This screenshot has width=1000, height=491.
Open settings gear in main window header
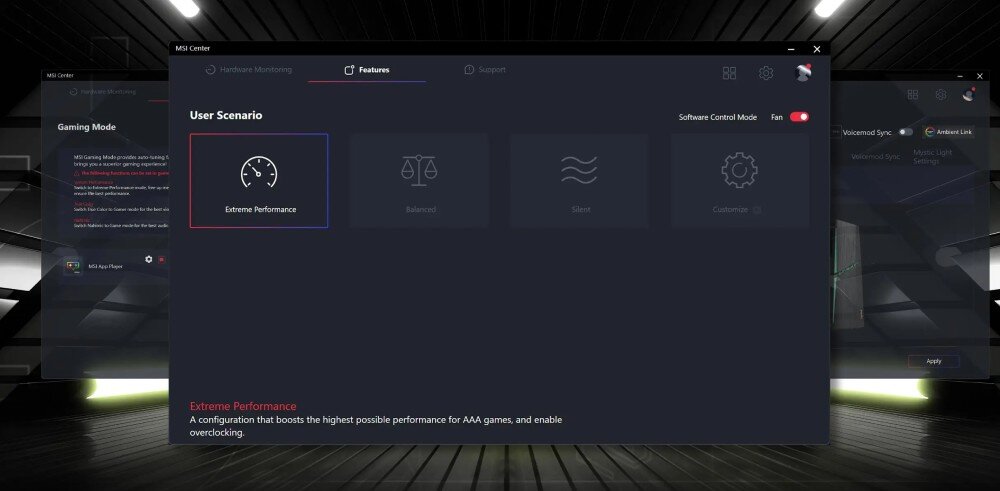766,73
